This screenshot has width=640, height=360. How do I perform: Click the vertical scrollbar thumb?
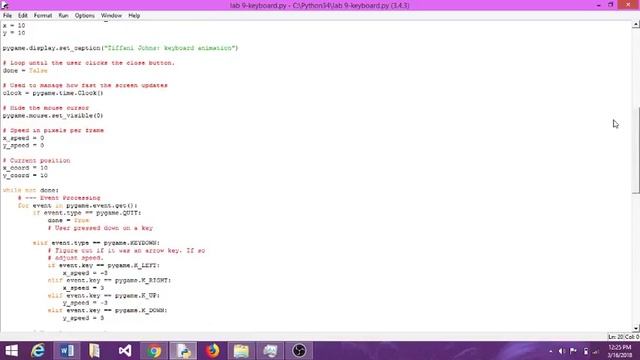coord(636,150)
